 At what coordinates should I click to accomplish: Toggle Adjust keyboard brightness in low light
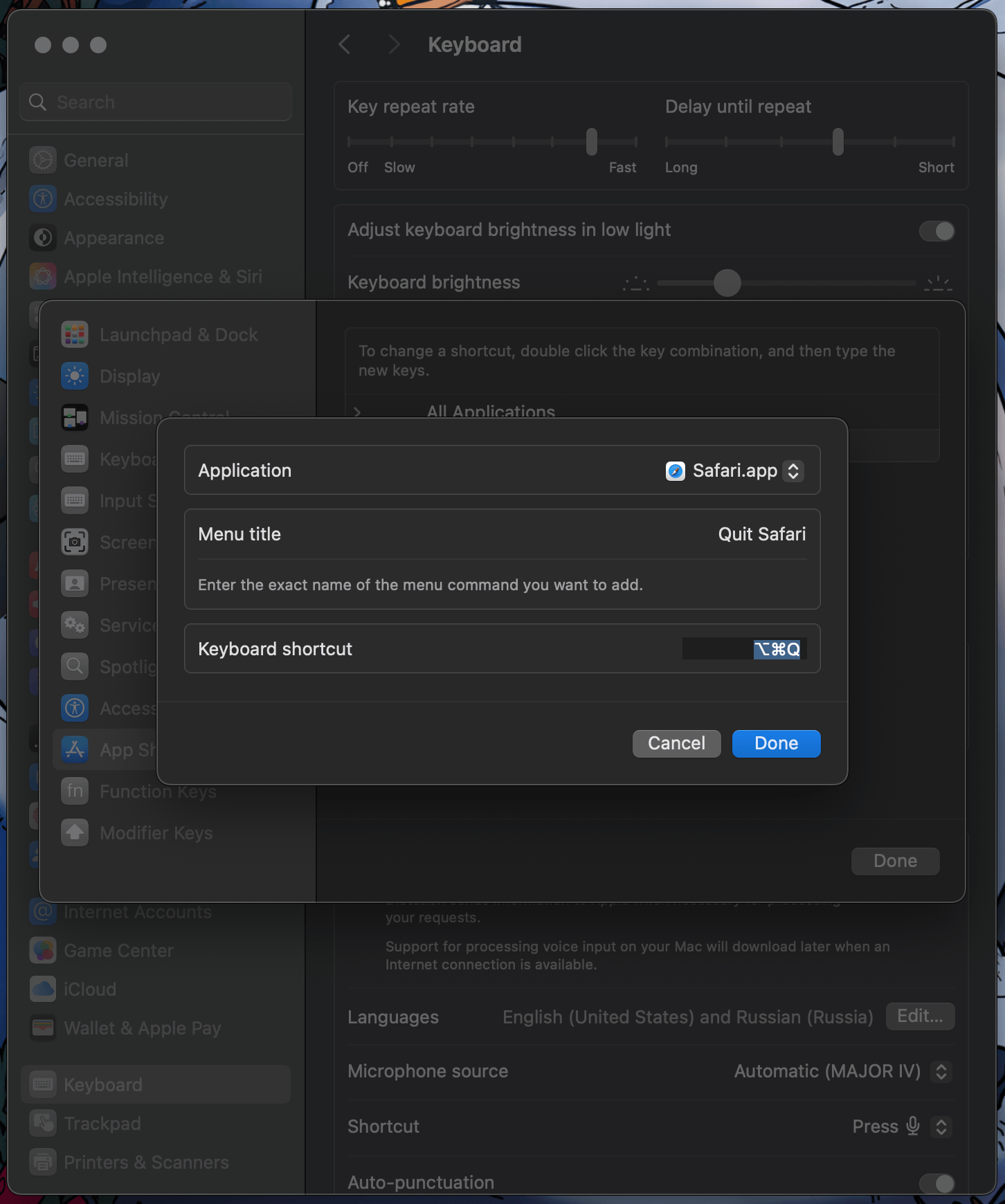tap(936, 231)
